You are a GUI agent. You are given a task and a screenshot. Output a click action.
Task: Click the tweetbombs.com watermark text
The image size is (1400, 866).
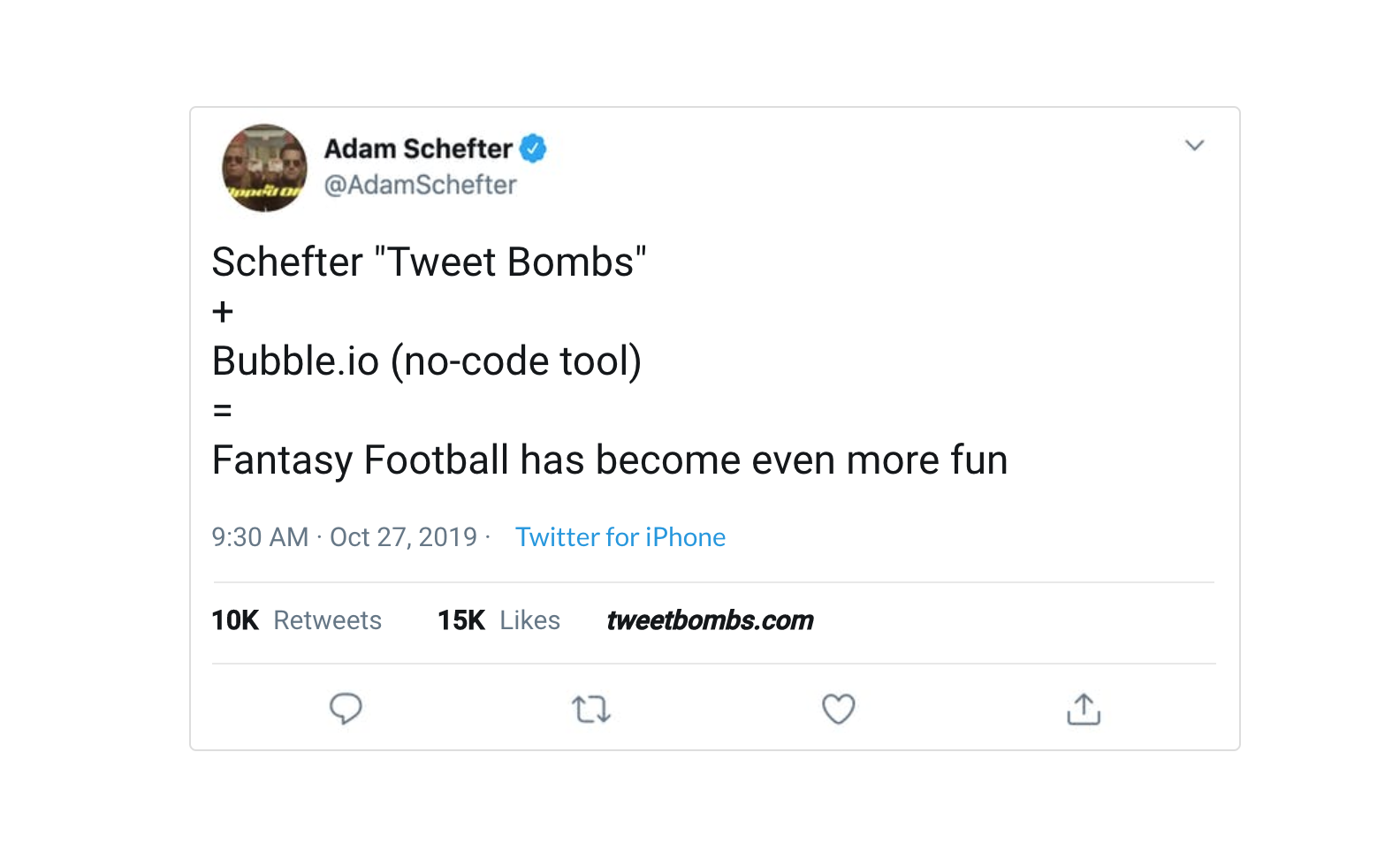tap(710, 620)
